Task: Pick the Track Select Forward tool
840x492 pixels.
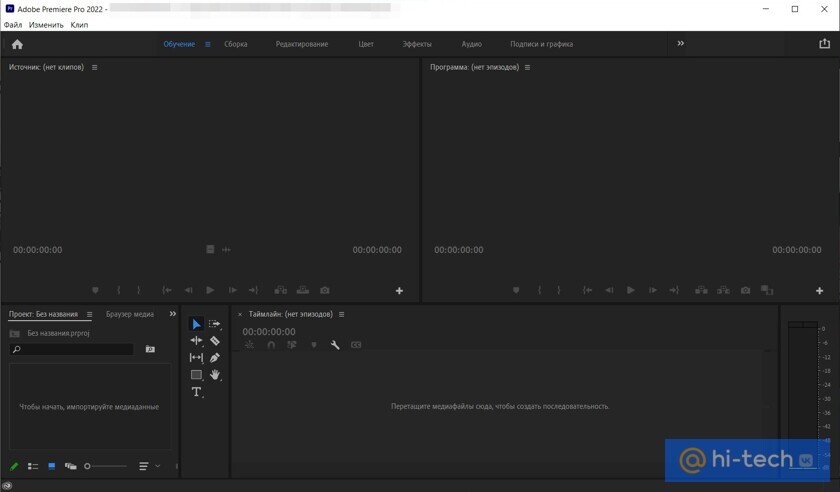Action: coord(215,324)
